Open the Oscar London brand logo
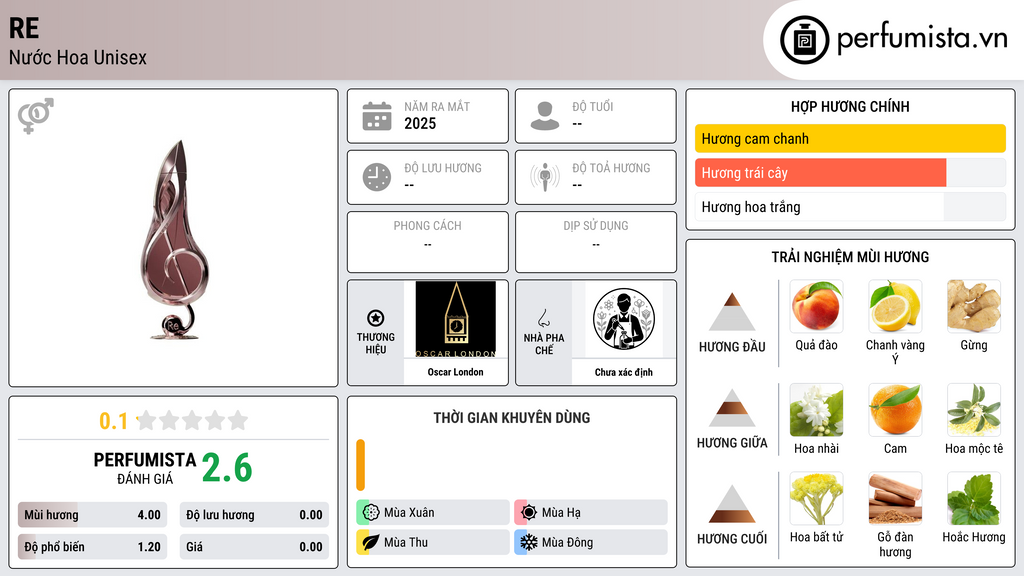The height and width of the screenshot is (576, 1024). coord(455,319)
